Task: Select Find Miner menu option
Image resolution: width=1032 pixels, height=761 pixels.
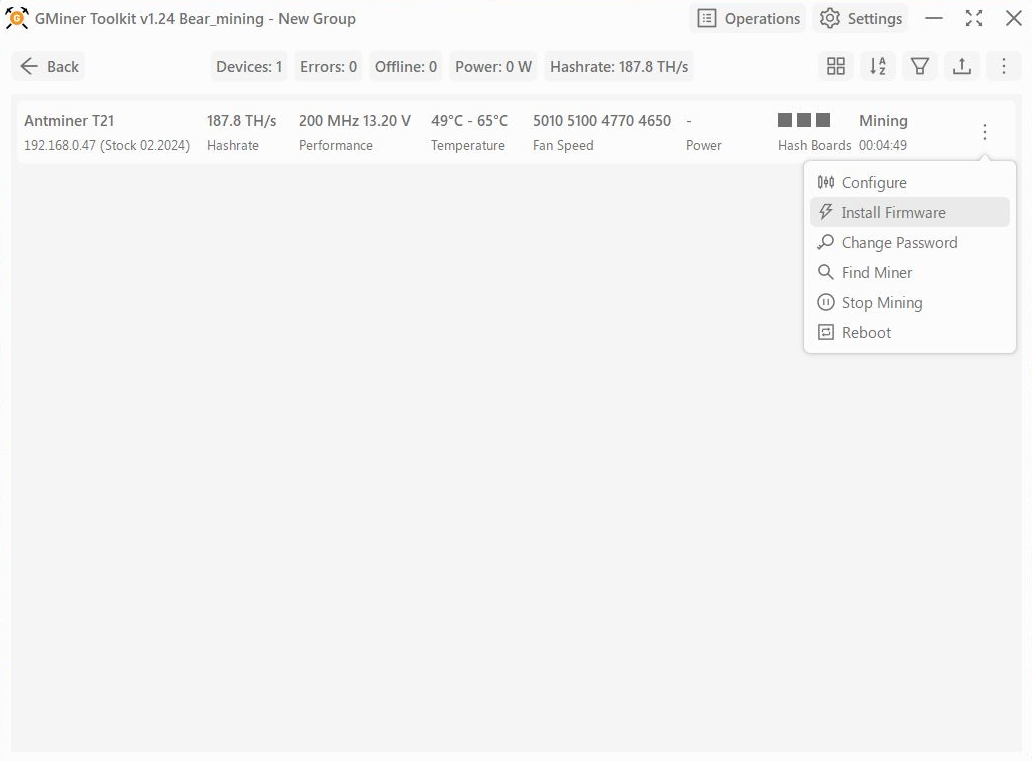Action: tap(910, 273)
